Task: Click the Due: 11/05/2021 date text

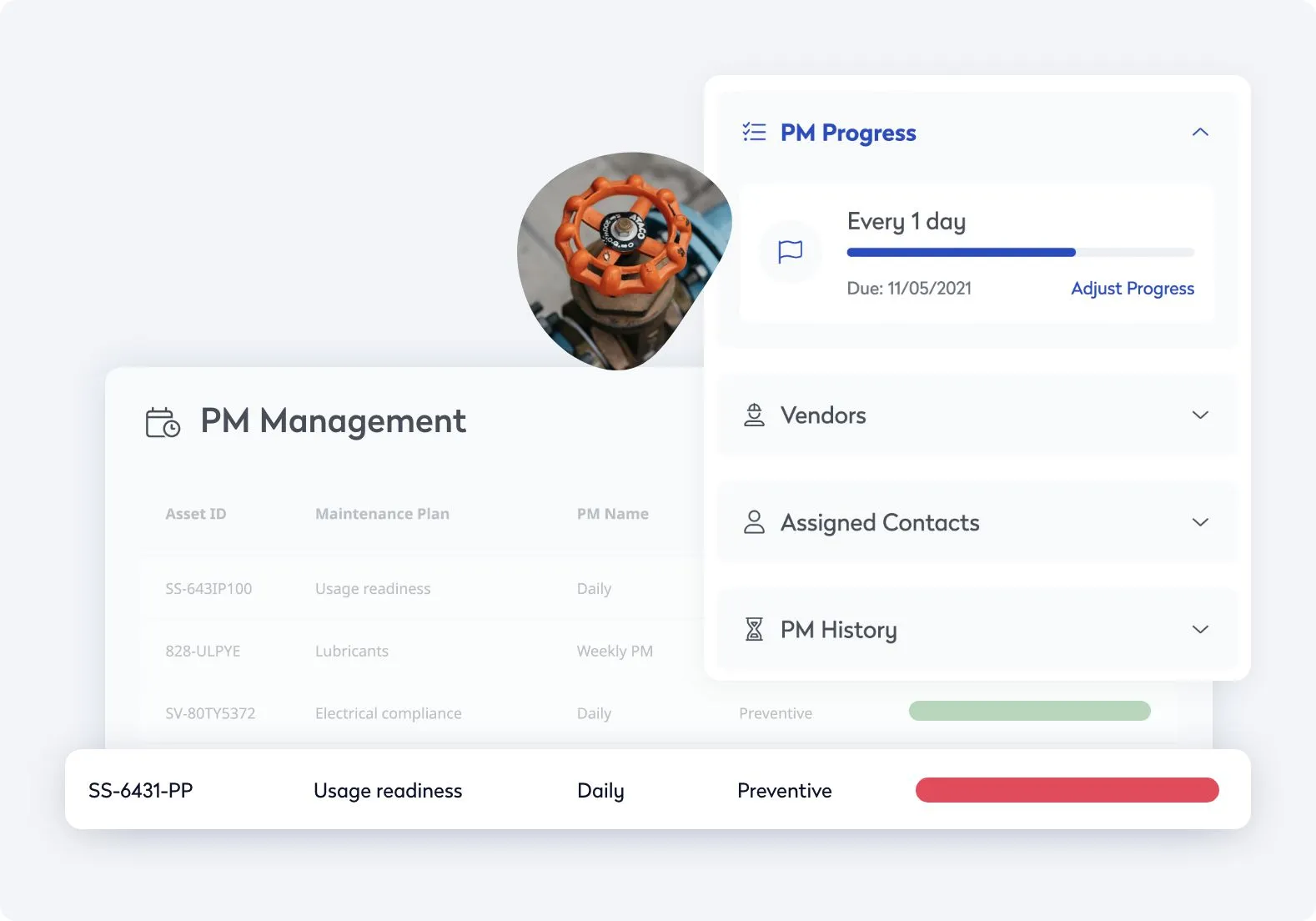Action: (909, 289)
